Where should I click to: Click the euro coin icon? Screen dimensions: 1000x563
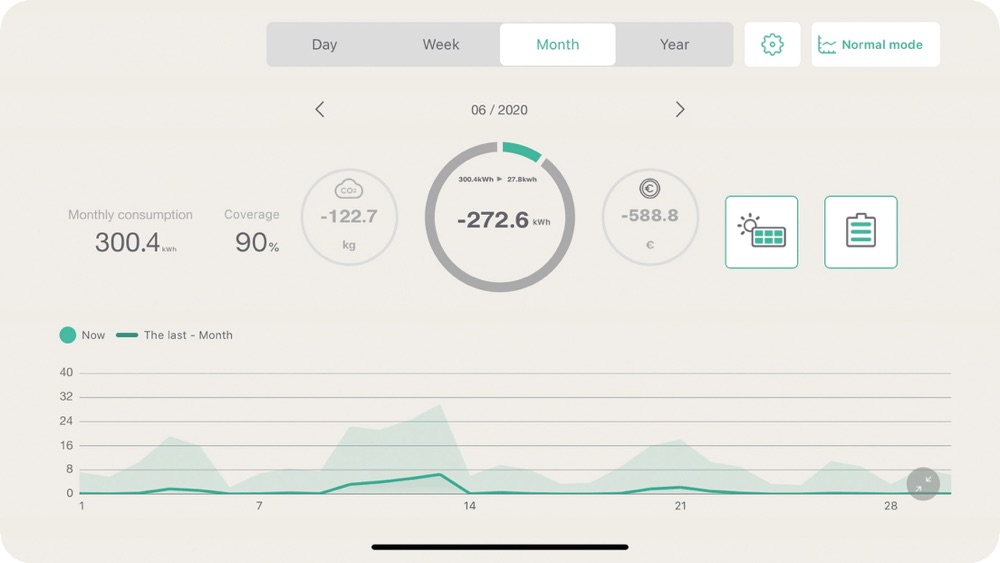click(x=650, y=188)
